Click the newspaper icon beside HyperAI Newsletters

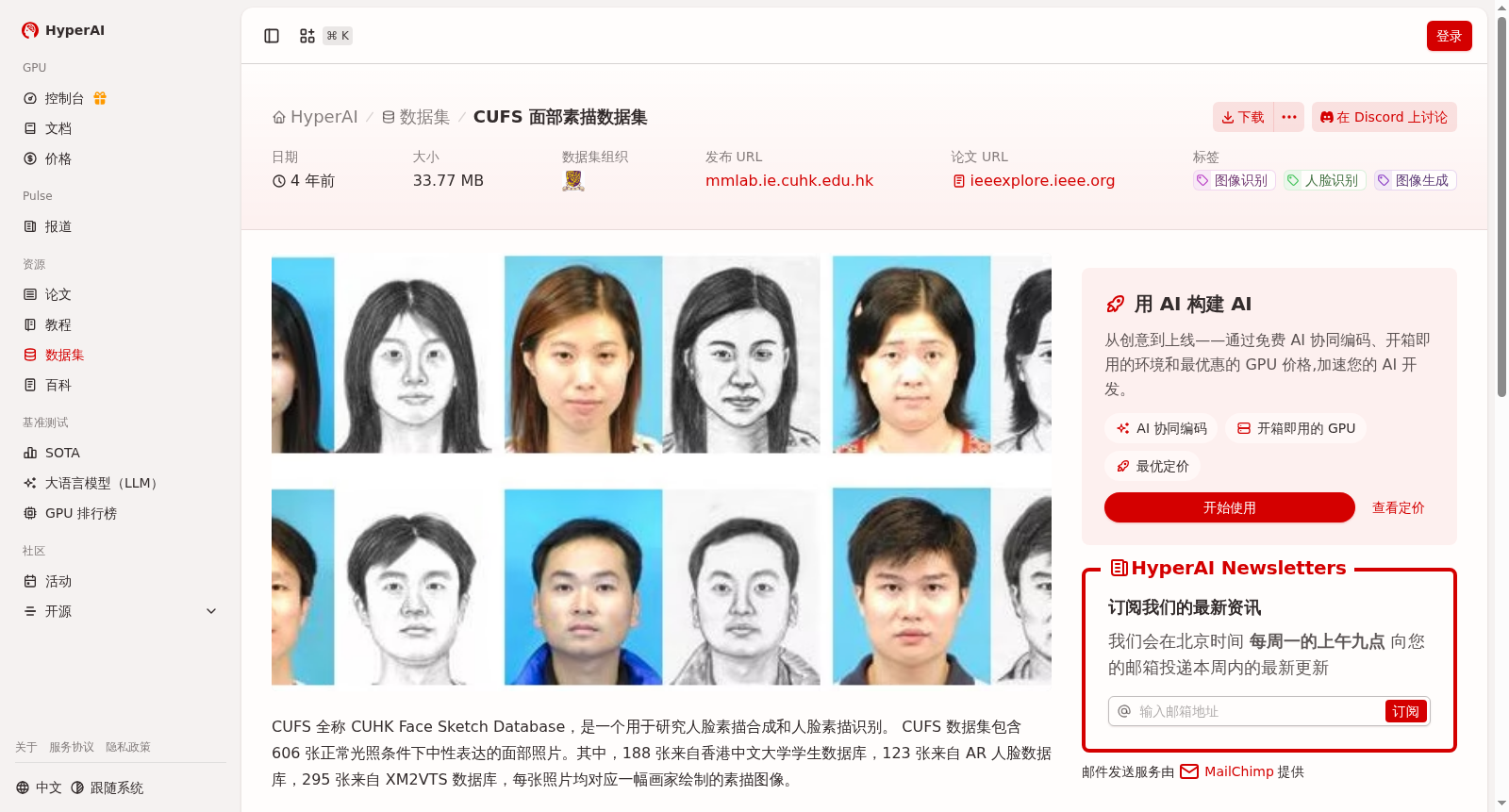click(1119, 568)
